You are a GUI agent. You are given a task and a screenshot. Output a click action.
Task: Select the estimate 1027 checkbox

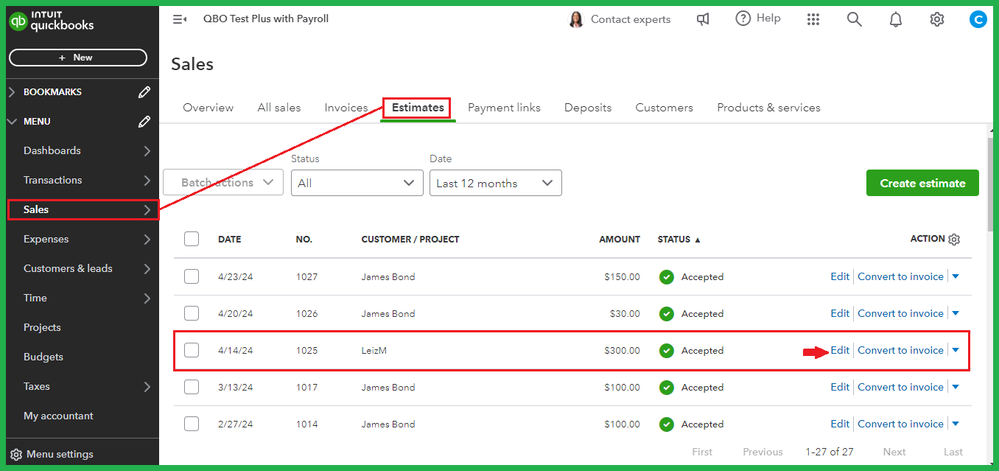(x=192, y=277)
